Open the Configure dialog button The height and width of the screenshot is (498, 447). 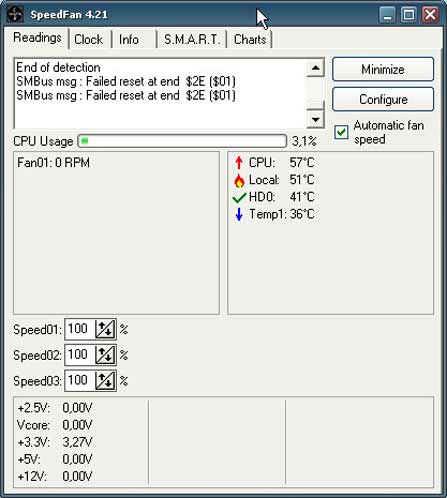coord(383,99)
